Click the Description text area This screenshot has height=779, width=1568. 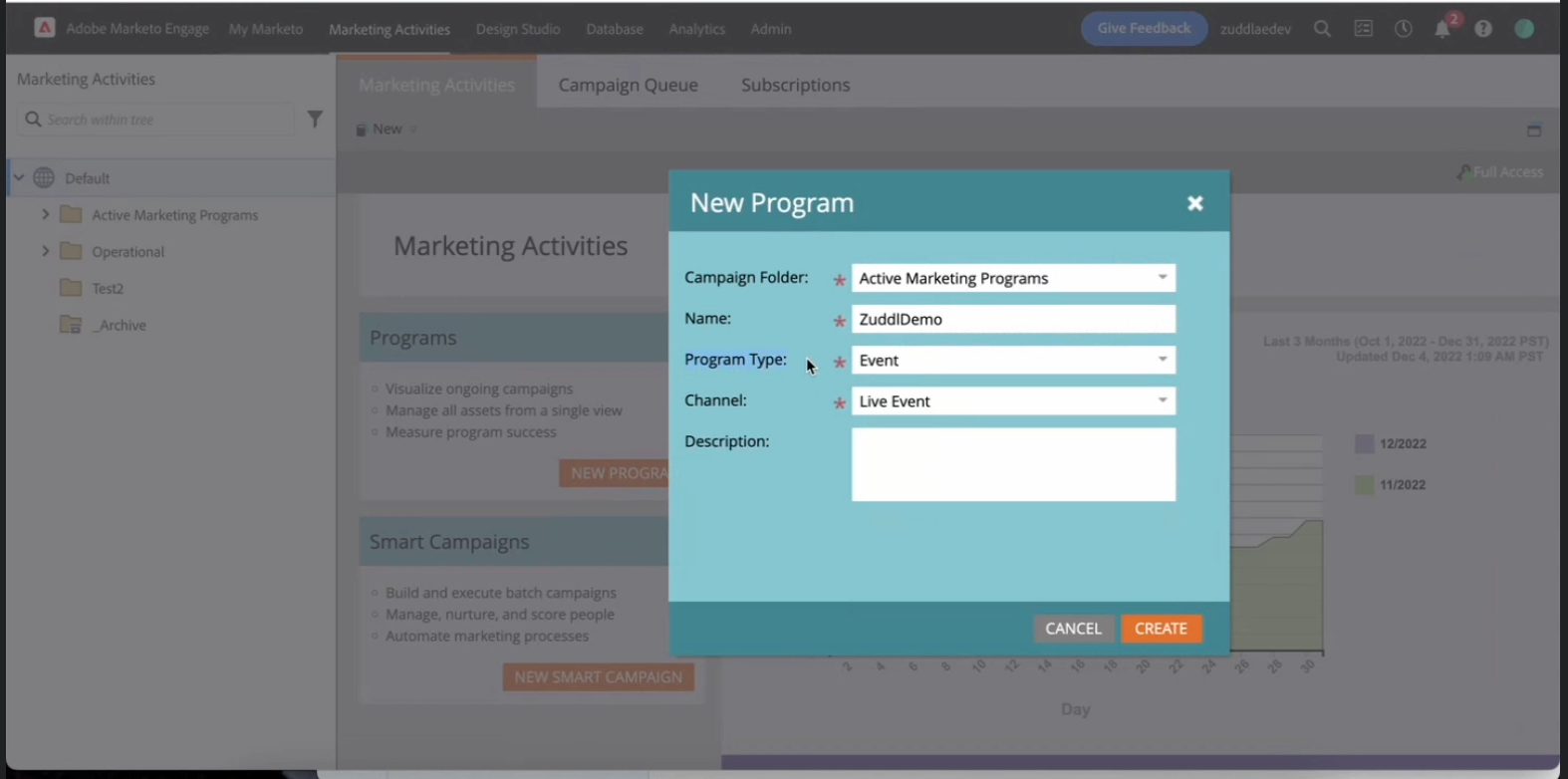pyautogui.click(x=1014, y=464)
